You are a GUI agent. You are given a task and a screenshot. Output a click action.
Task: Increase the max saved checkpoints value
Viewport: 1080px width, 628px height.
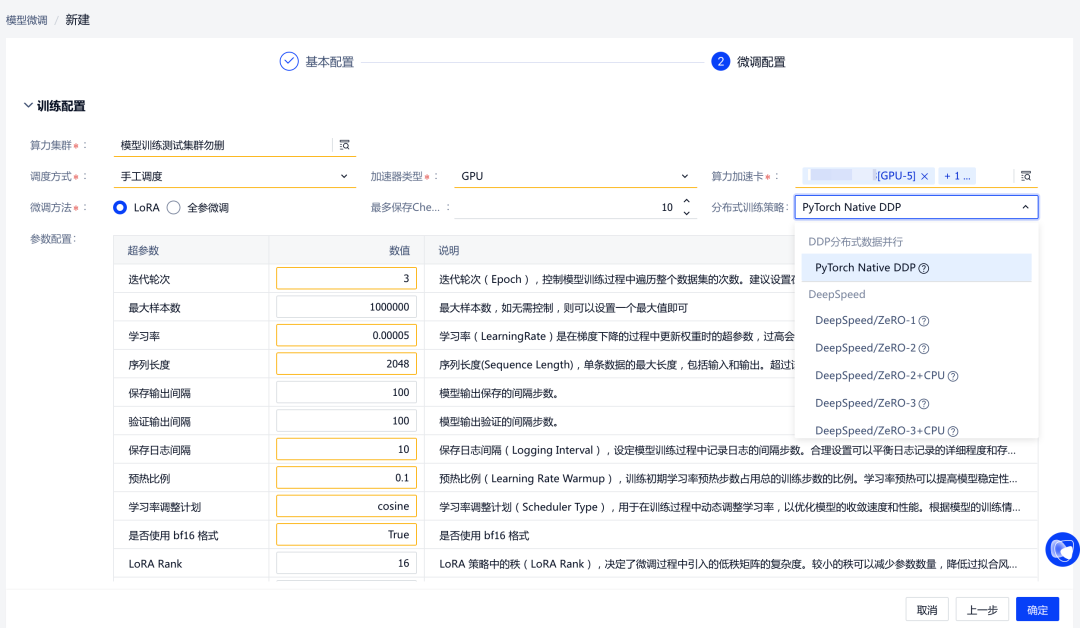pos(686,202)
